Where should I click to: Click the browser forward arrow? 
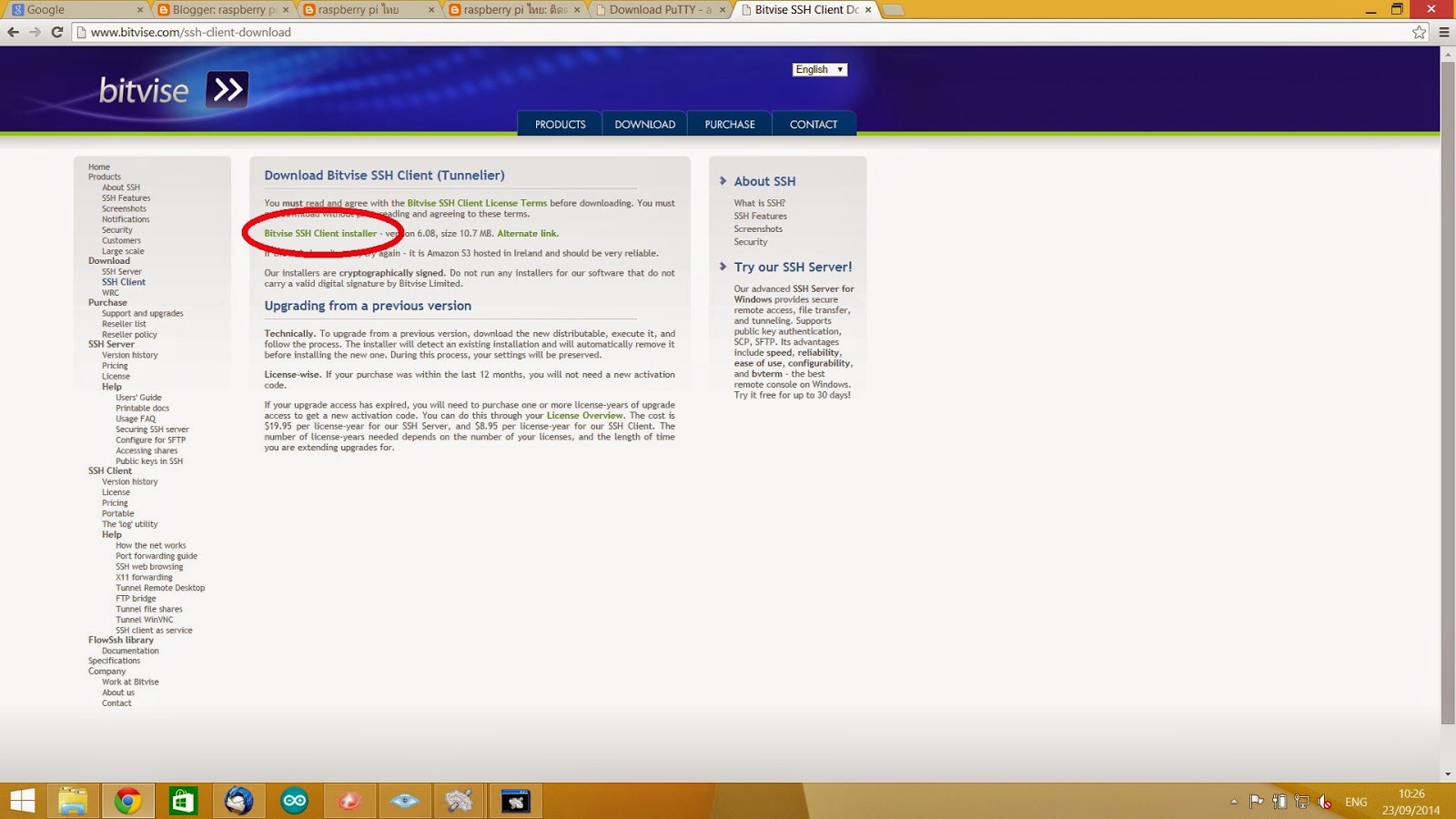click(35, 32)
